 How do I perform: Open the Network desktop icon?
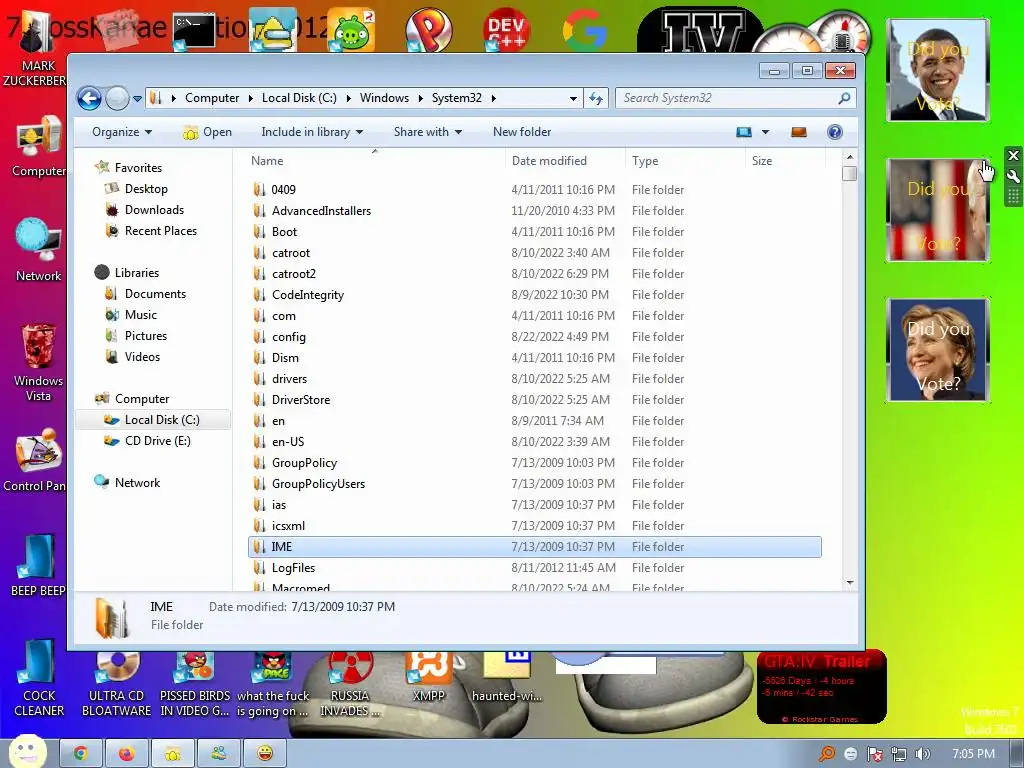[39, 250]
